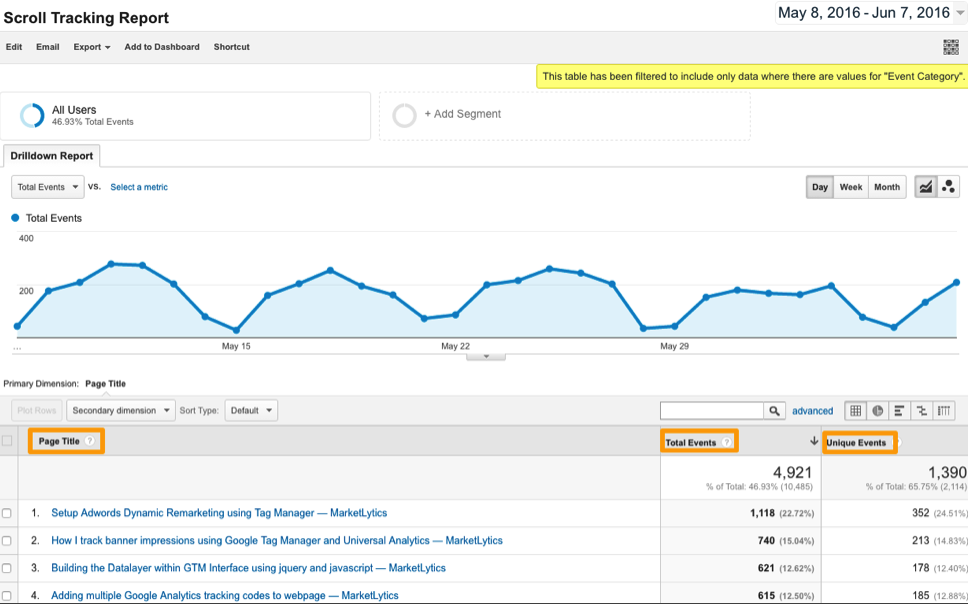
Task: Expand the Secondary dimension dropdown
Action: [x=120, y=411]
